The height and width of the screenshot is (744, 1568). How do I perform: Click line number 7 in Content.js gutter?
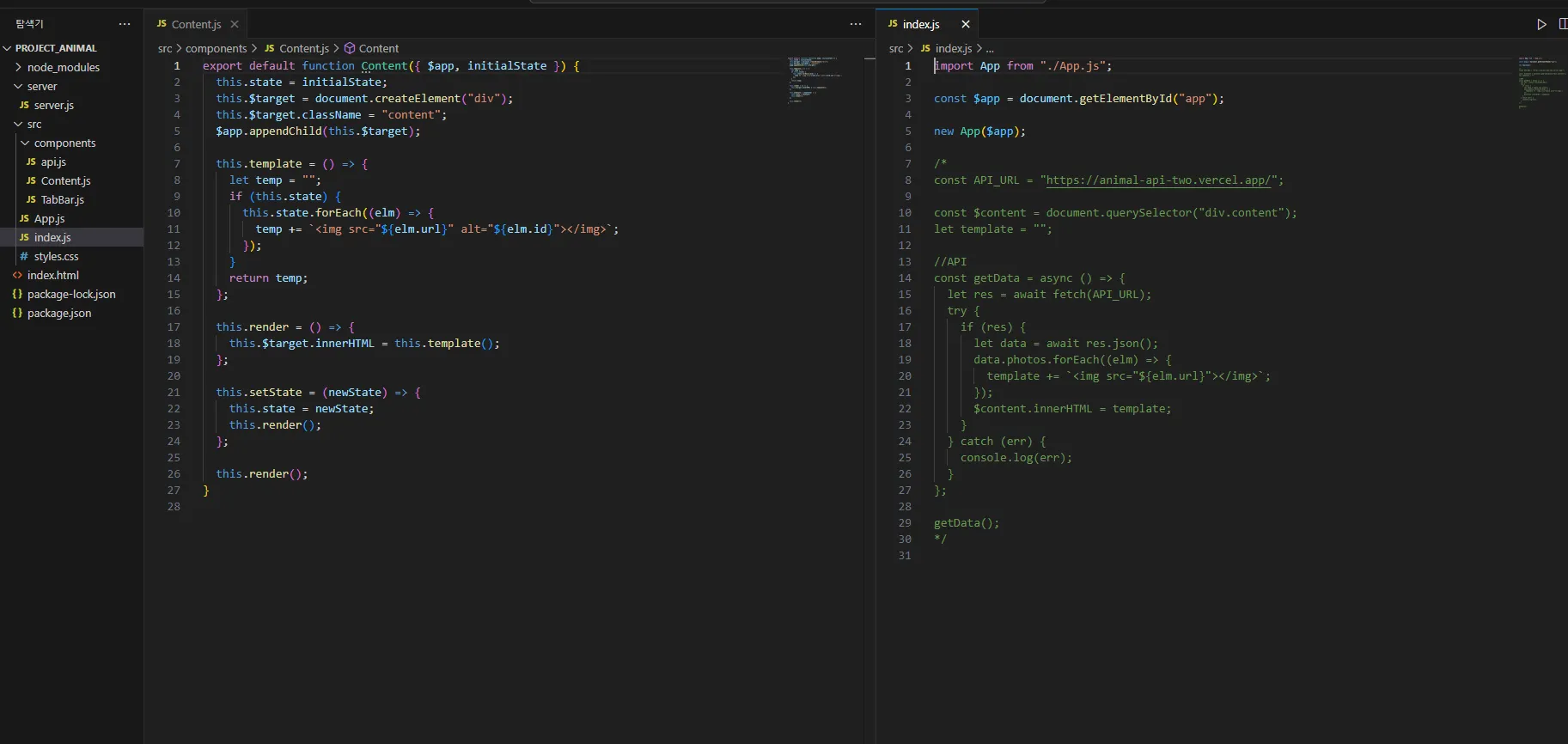coord(177,163)
